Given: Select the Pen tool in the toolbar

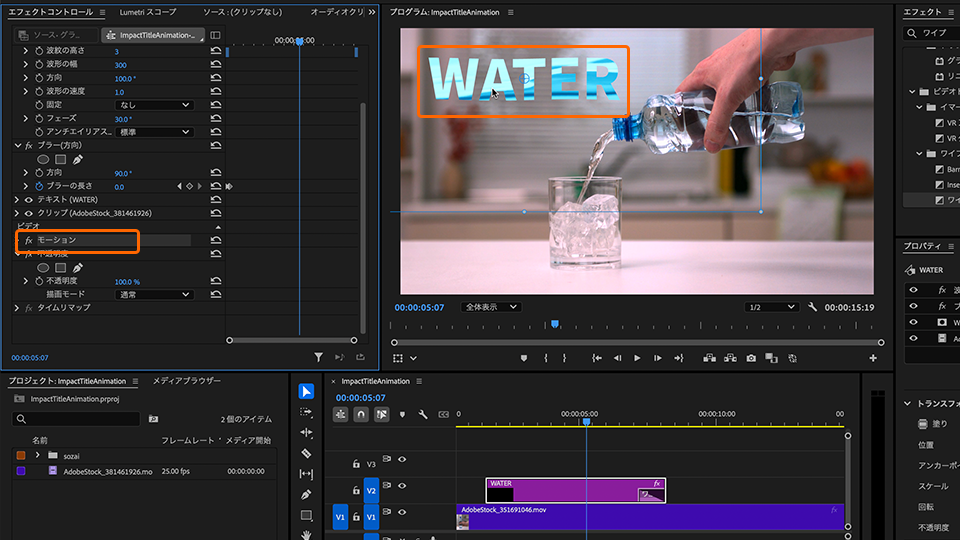Looking at the screenshot, I should pyautogui.click(x=306, y=495).
